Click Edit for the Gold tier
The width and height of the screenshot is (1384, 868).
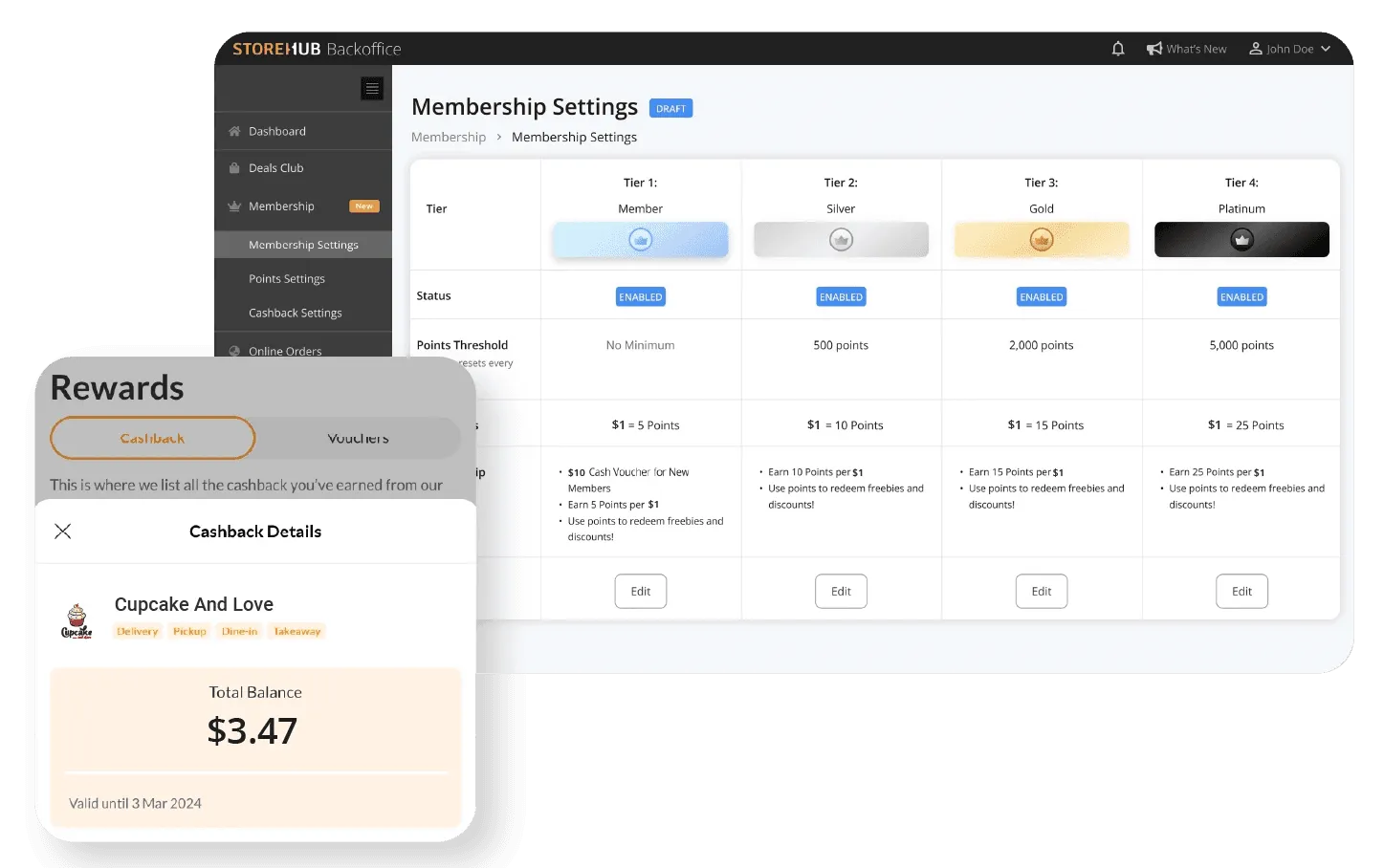click(x=1042, y=592)
